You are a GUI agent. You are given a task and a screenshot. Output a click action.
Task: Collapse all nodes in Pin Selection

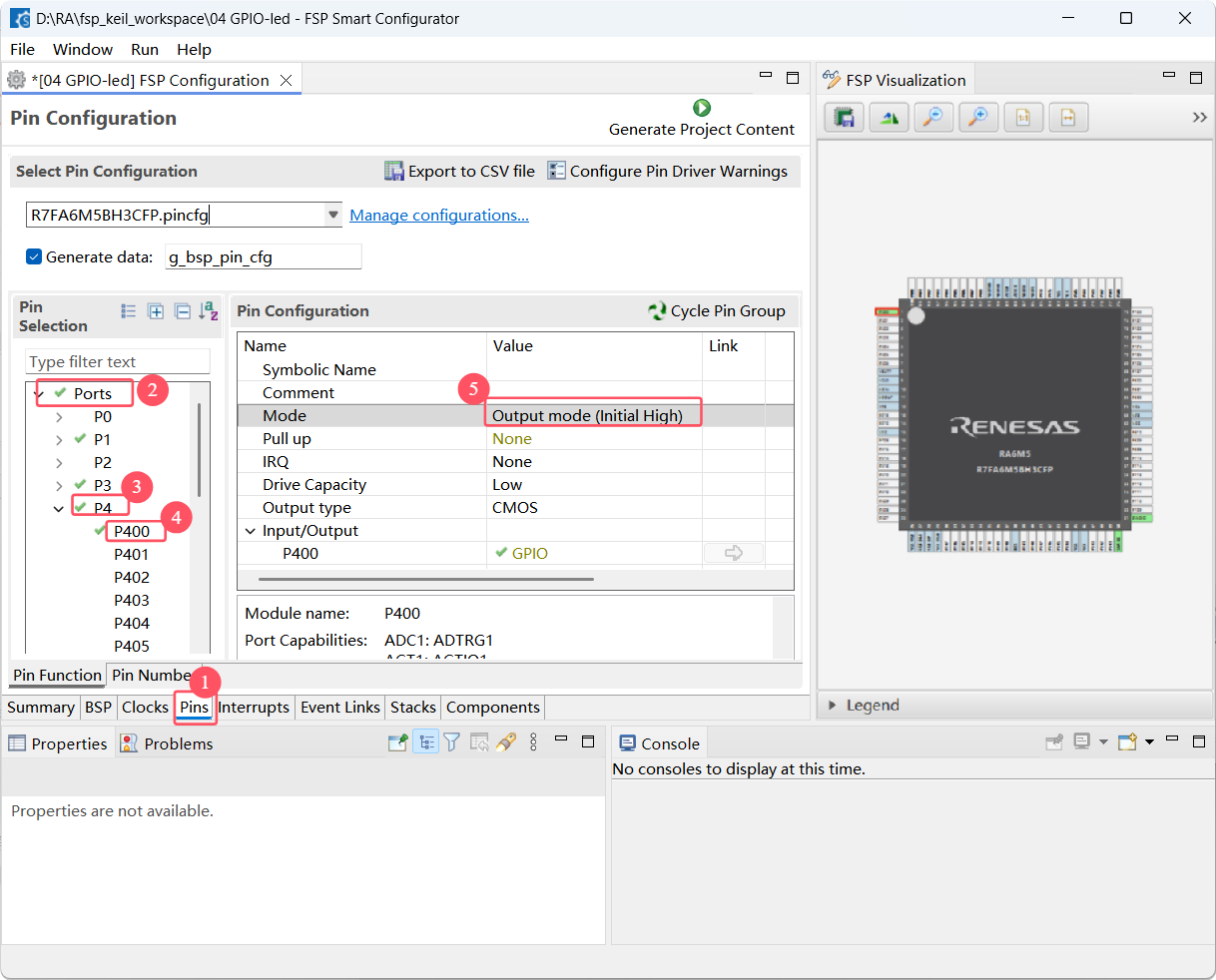183,311
